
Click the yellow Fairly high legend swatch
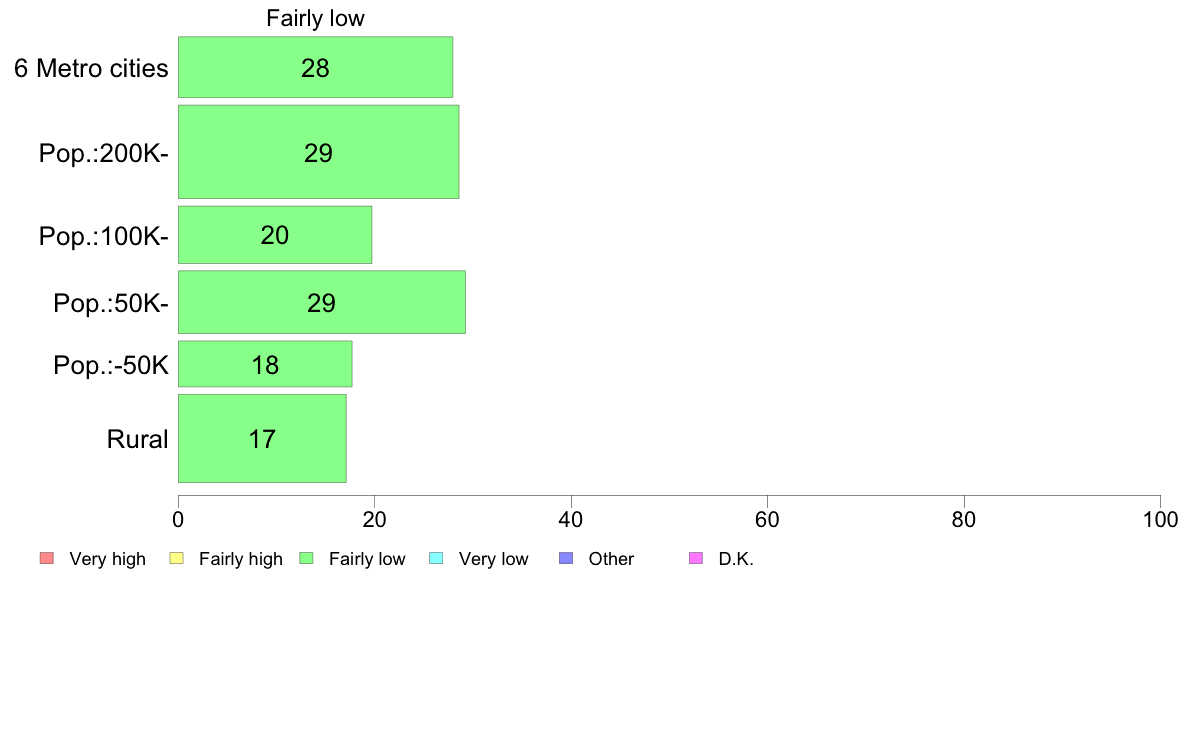click(177, 559)
